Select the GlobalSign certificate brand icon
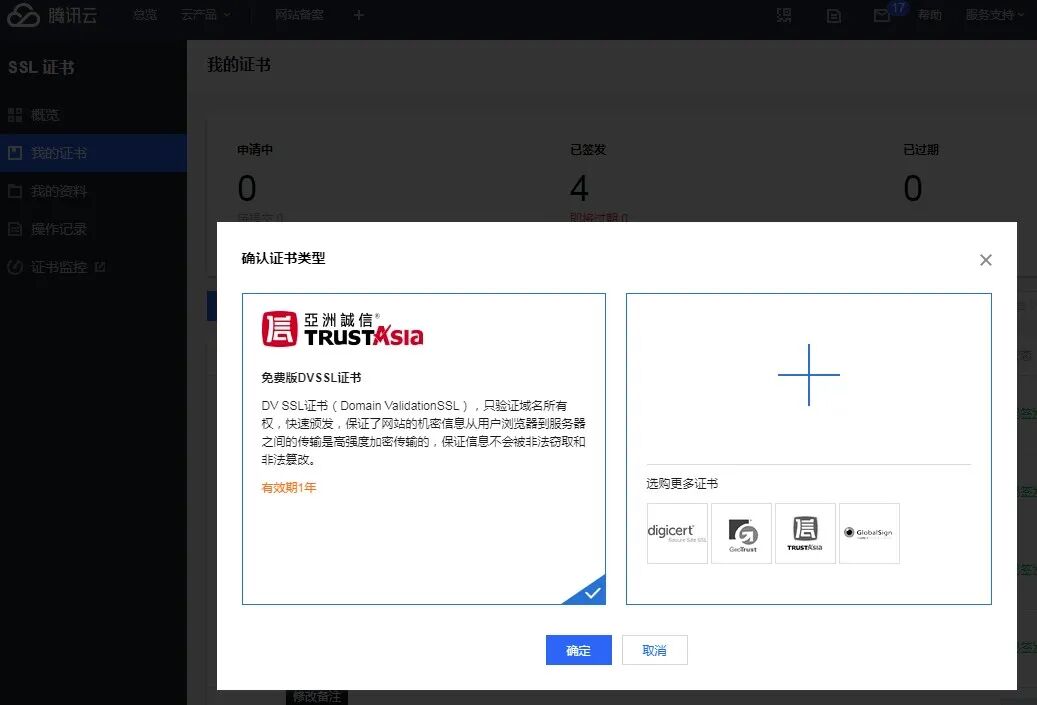This screenshot has height=705, width=1037. click(869, 533)
